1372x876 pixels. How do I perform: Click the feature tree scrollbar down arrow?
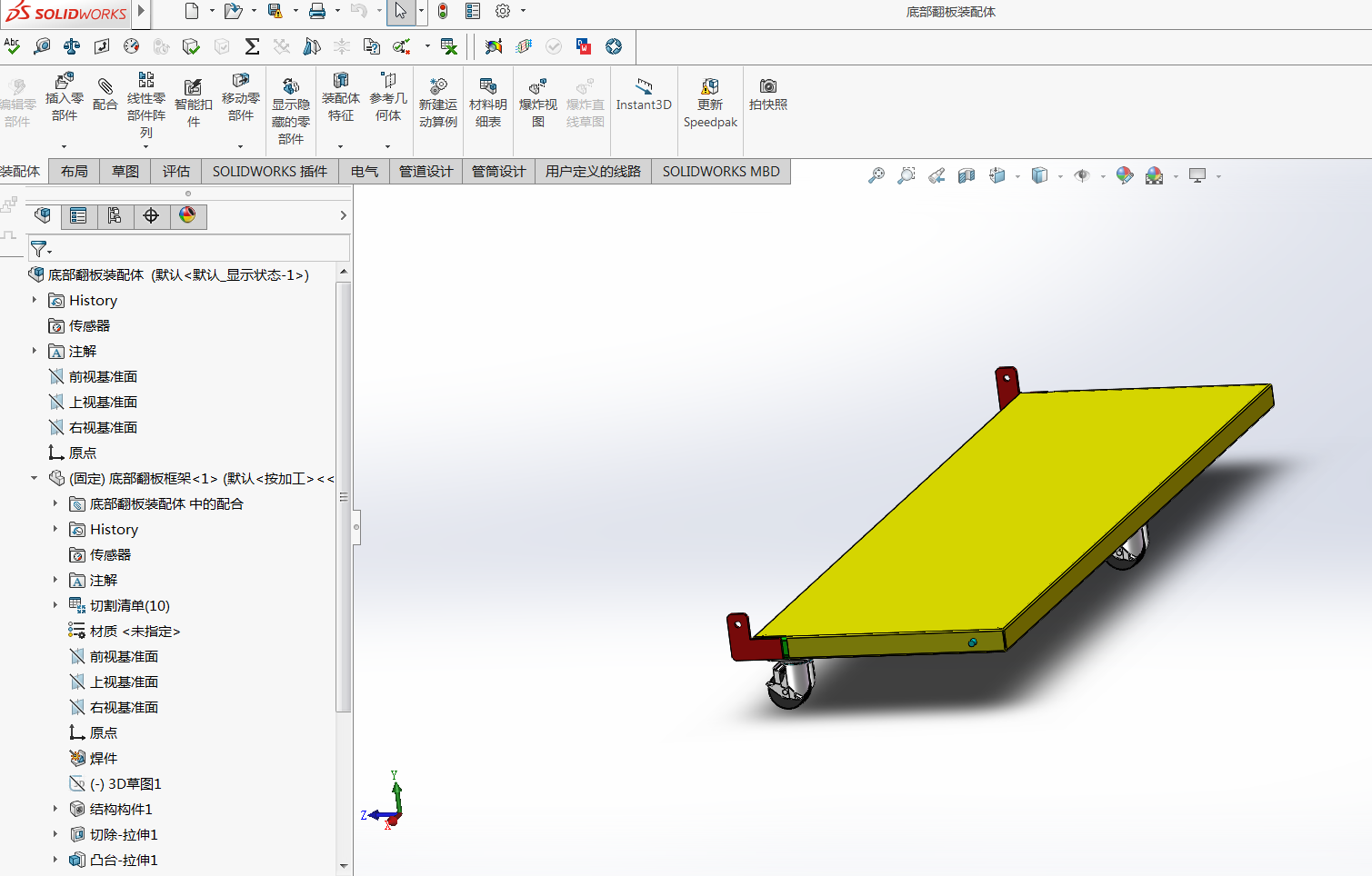pos(343,866)
